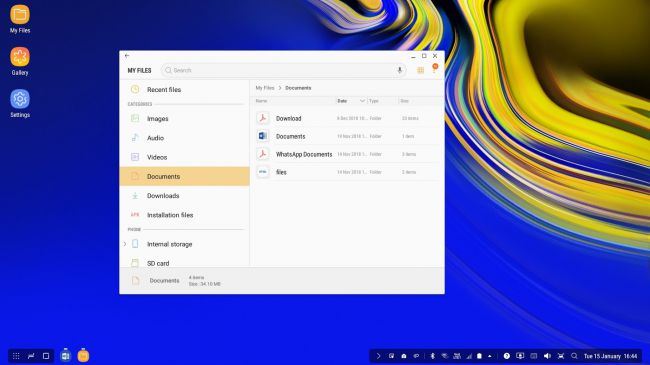Open screen mirroring monitor icon in tray
Image resolution: width=650 pixels, height=365 pixels.
[x=520, y=356]
